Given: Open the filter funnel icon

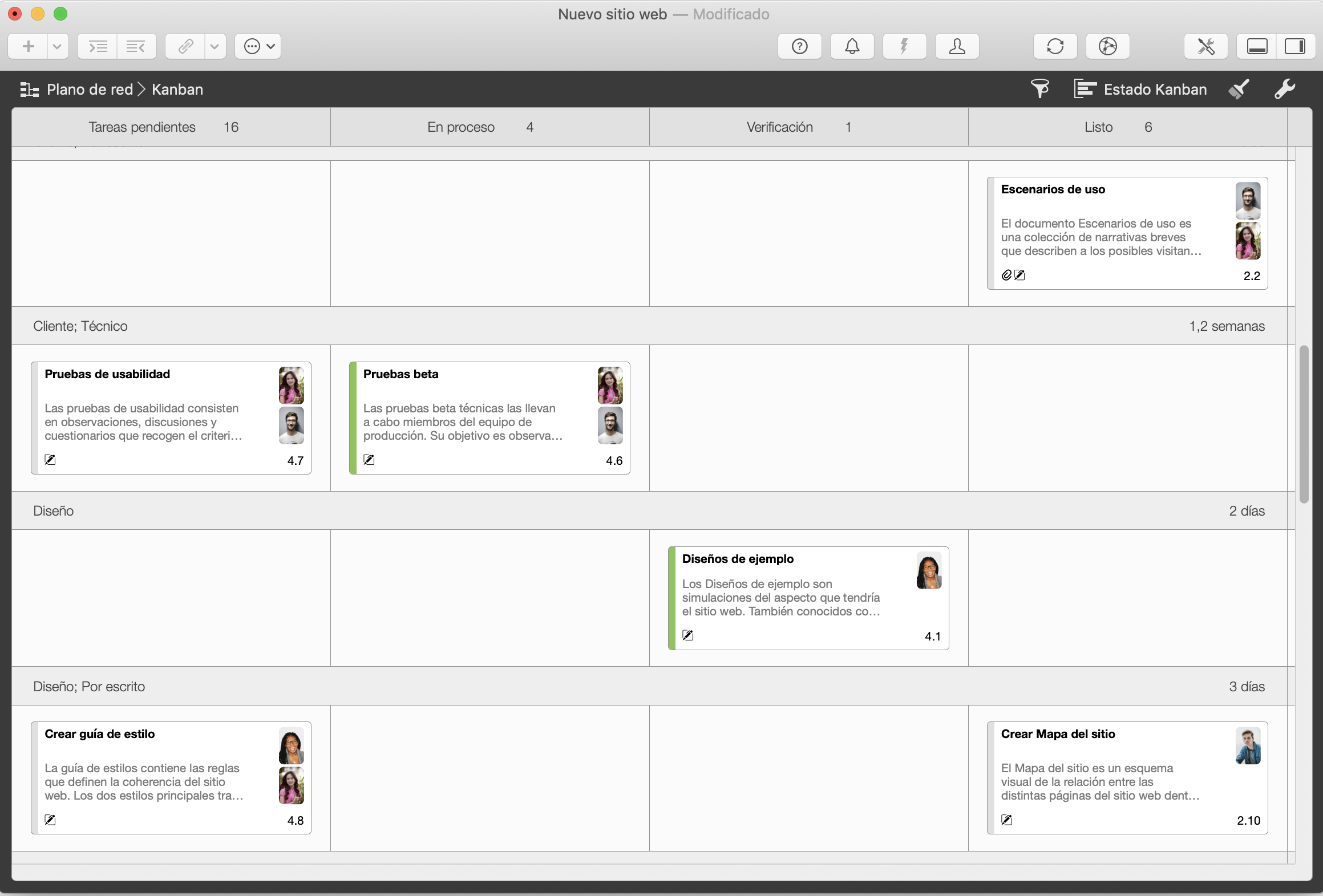Looking at the screenshot, I should [1039, 89].
